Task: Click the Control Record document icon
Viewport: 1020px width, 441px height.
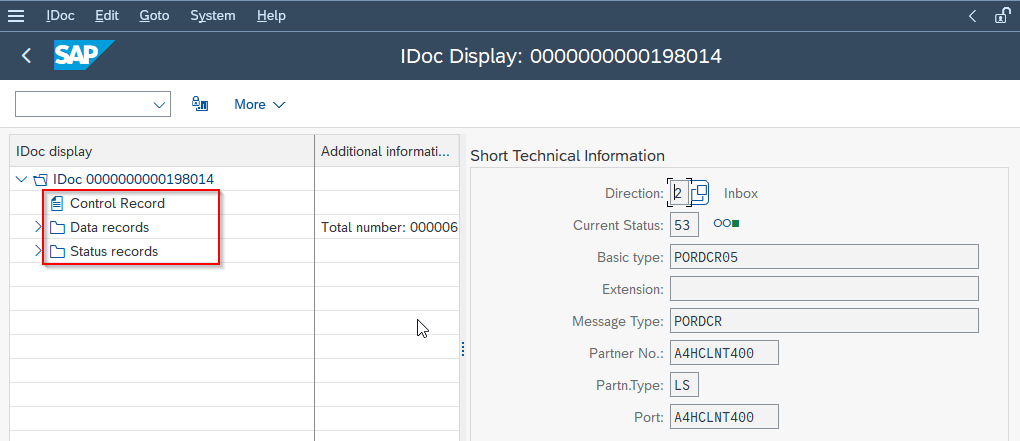Action: [x=57, y=203]
